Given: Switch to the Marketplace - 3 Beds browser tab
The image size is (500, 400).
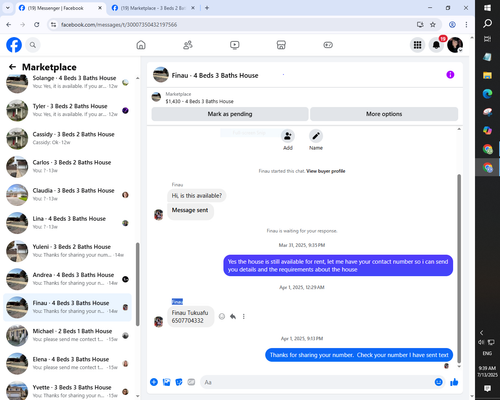Looking at the screenshot, I should tap(153, 8).
